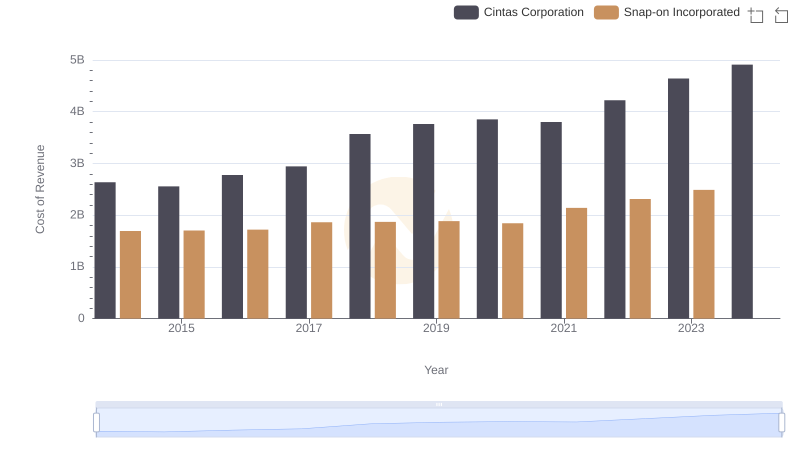The width and height of the screenshot is (800, 461).
Task: Click the Snap-on bar for 2017
Action: (321, 270)
